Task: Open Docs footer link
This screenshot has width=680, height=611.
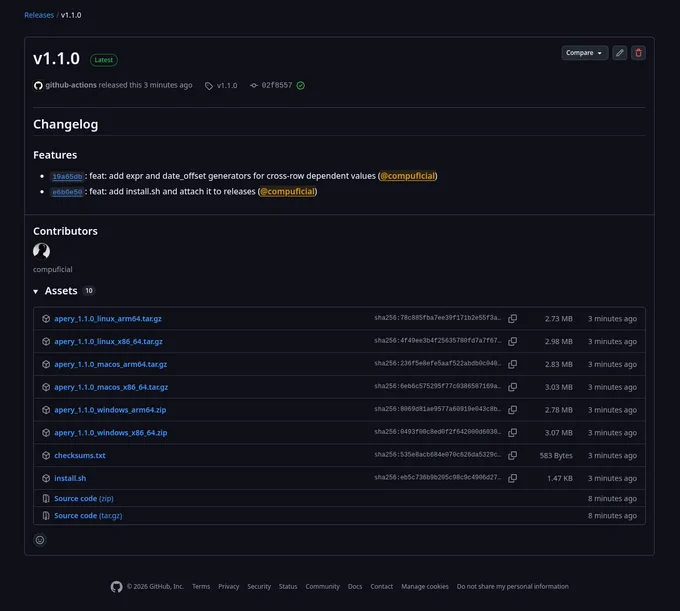Action: point(355,587)
